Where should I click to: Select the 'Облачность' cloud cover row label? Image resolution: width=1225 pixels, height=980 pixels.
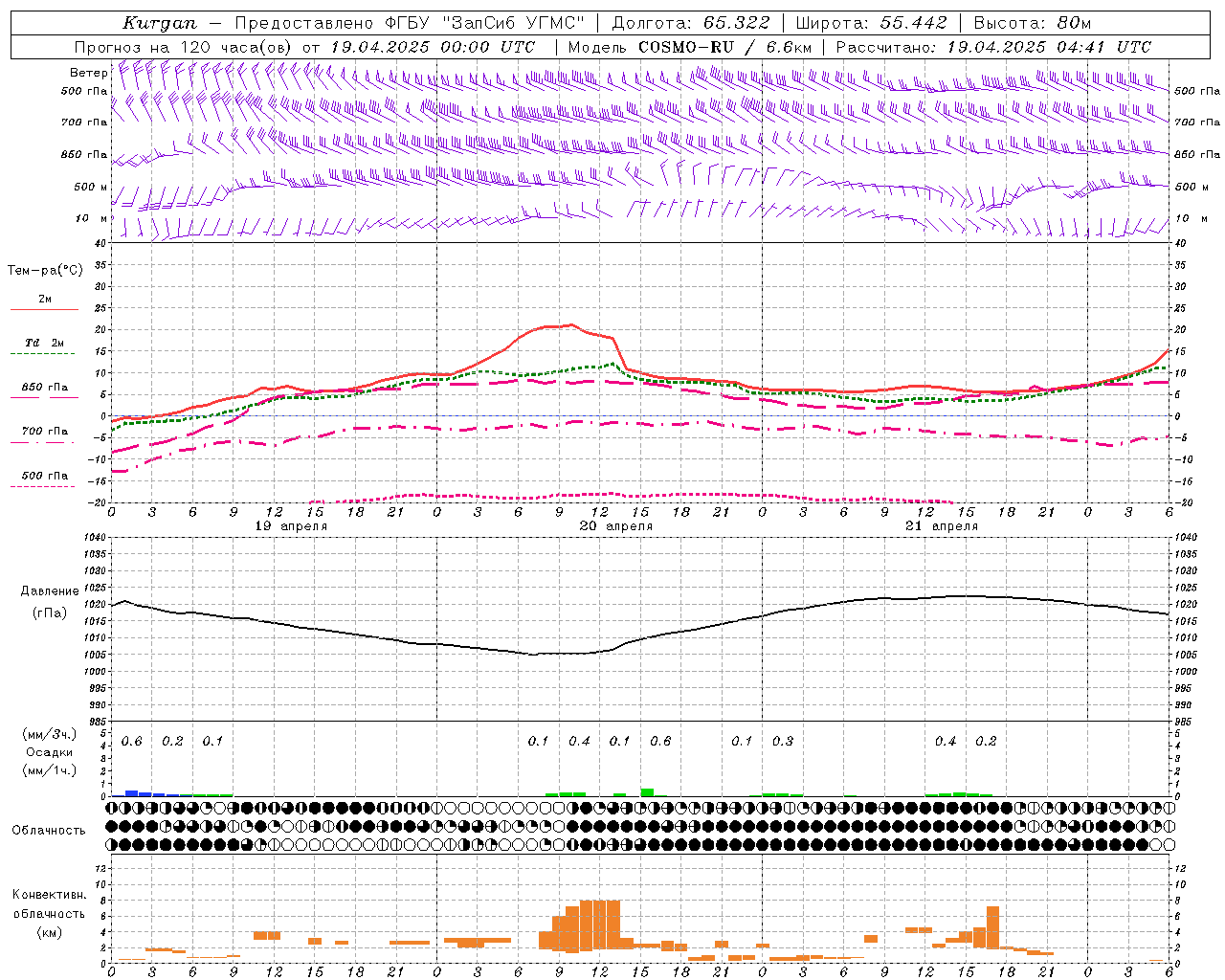pos(49,830)
